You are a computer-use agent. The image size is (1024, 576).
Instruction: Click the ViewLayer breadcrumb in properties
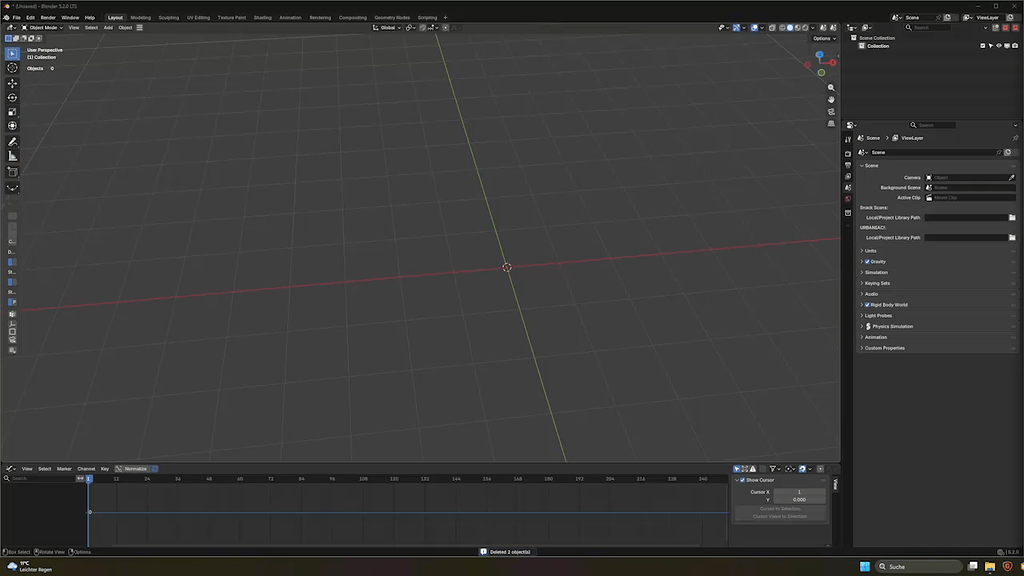coord(912,138)
